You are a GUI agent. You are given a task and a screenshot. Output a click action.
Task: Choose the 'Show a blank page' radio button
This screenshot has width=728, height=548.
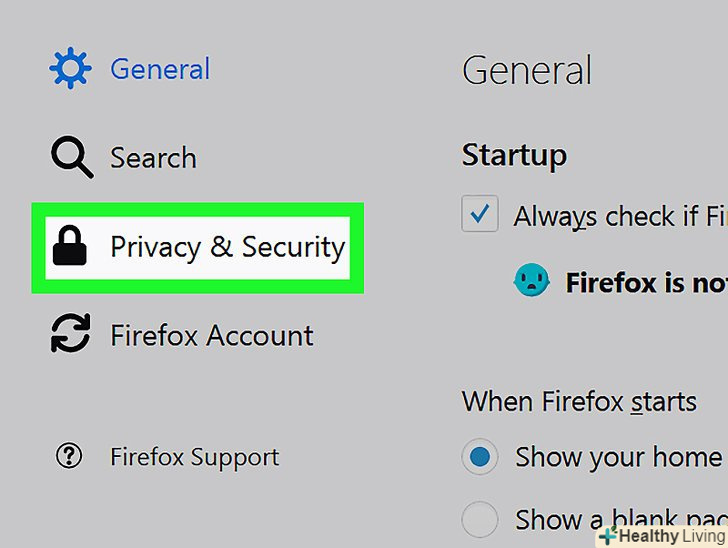[x=480, y=520]
